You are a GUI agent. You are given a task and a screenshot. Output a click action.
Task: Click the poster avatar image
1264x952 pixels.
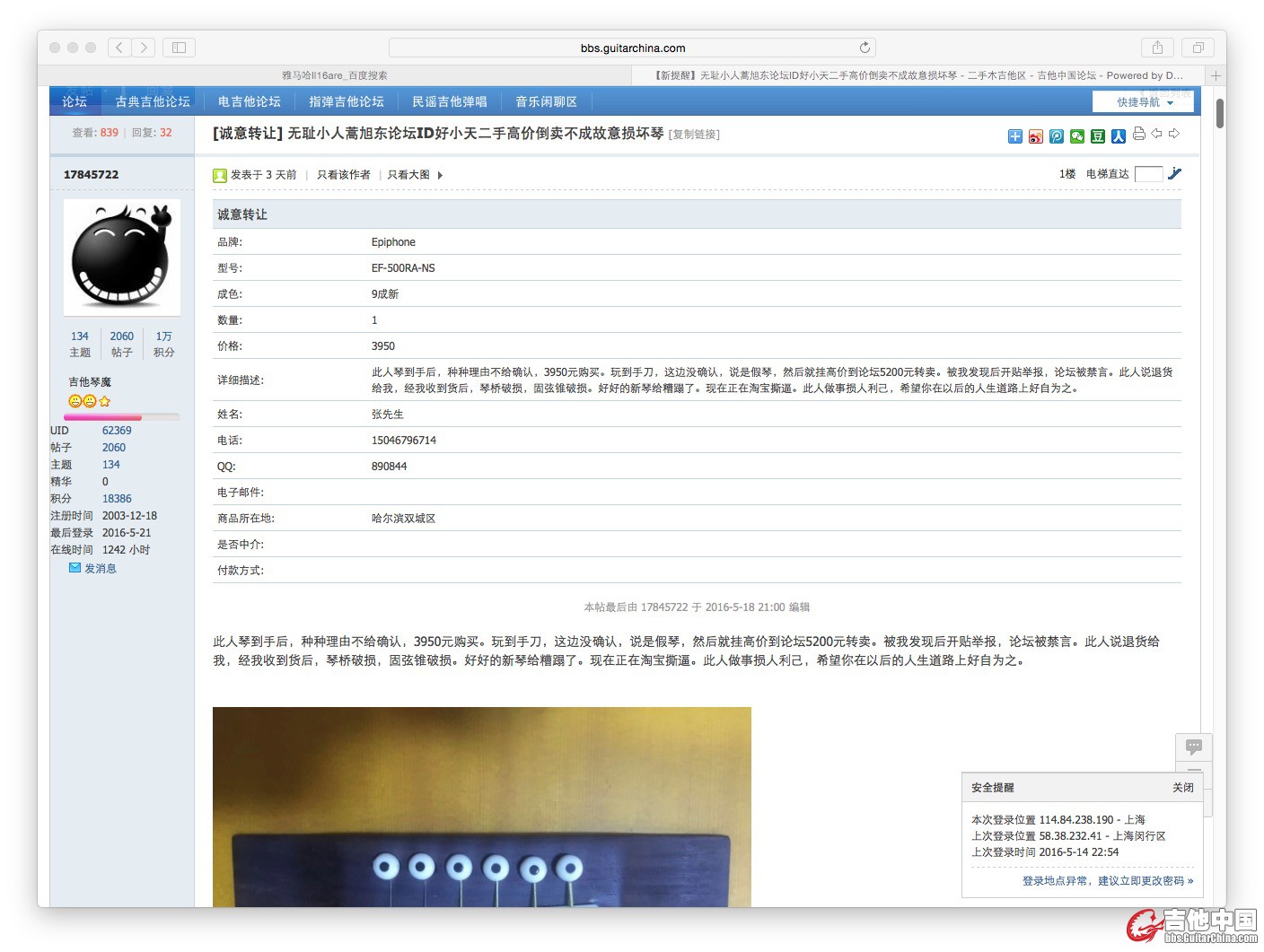122,258
